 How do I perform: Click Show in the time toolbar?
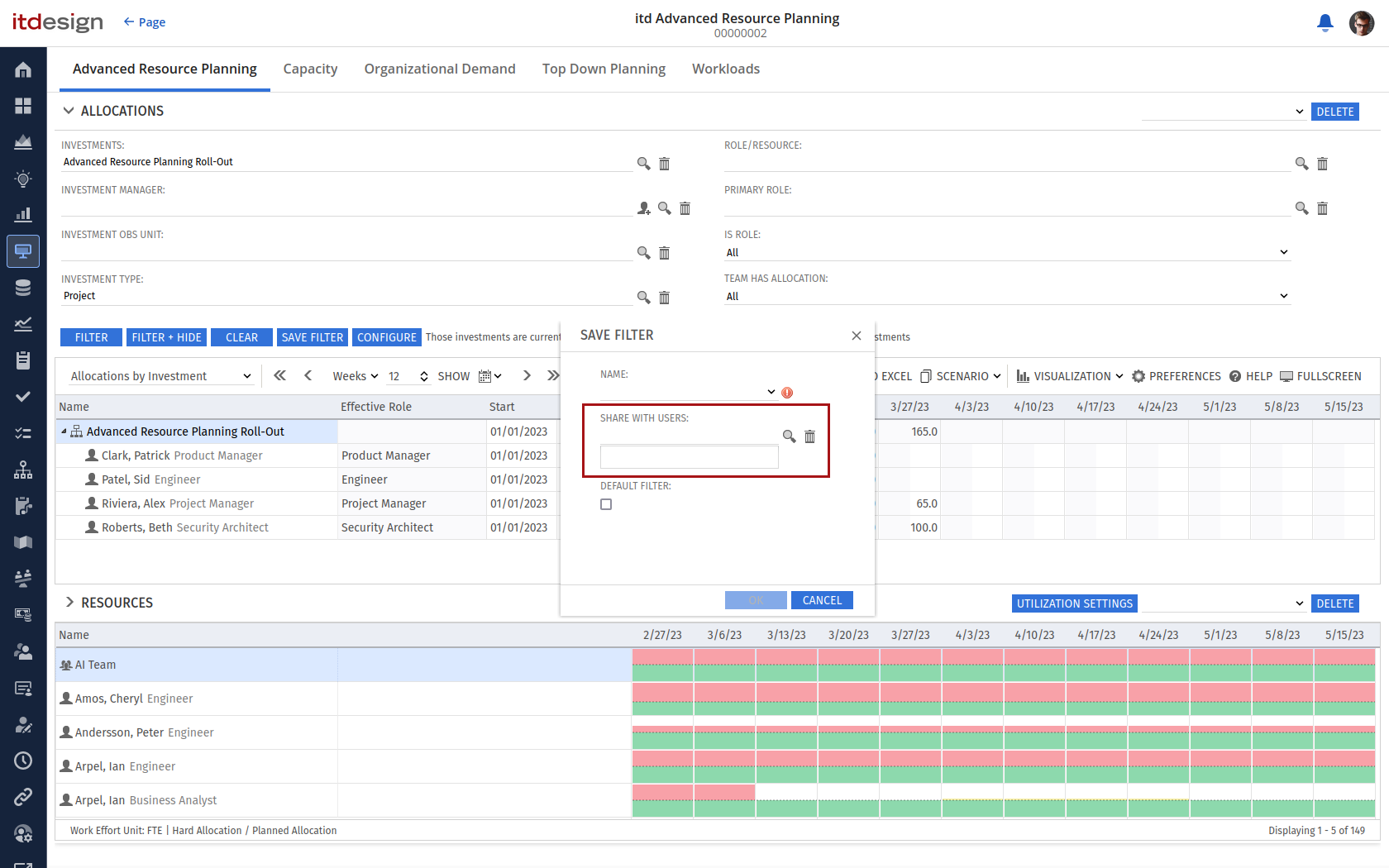tap(453, 376)
